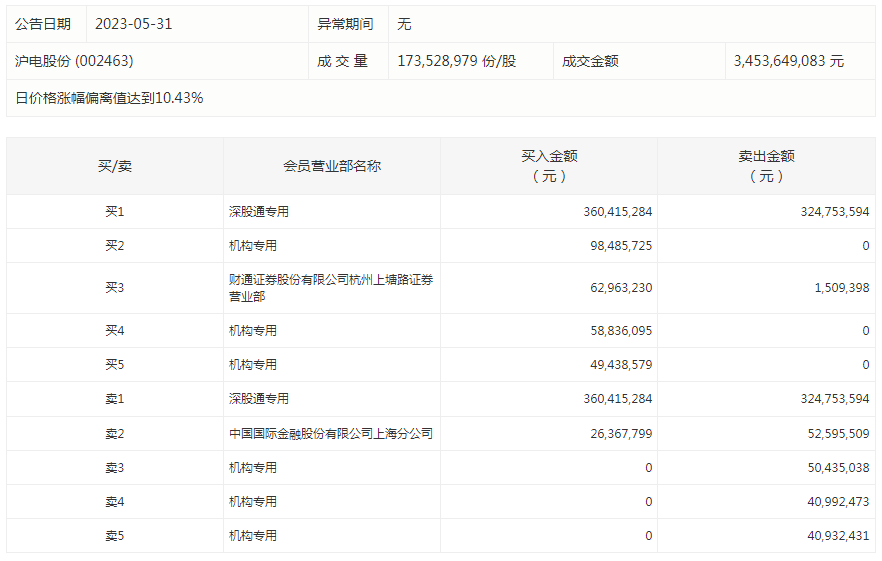882x561 pixels.
Task: Select buy amount 98,485,725
Action: (617, 246)
